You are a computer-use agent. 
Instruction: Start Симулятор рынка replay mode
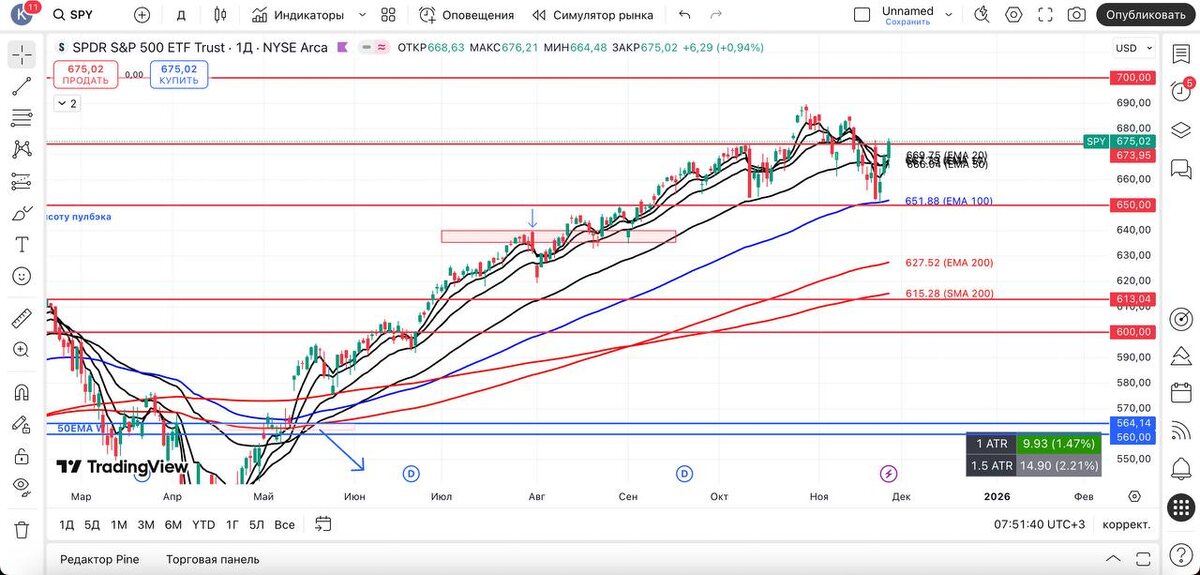592,15
